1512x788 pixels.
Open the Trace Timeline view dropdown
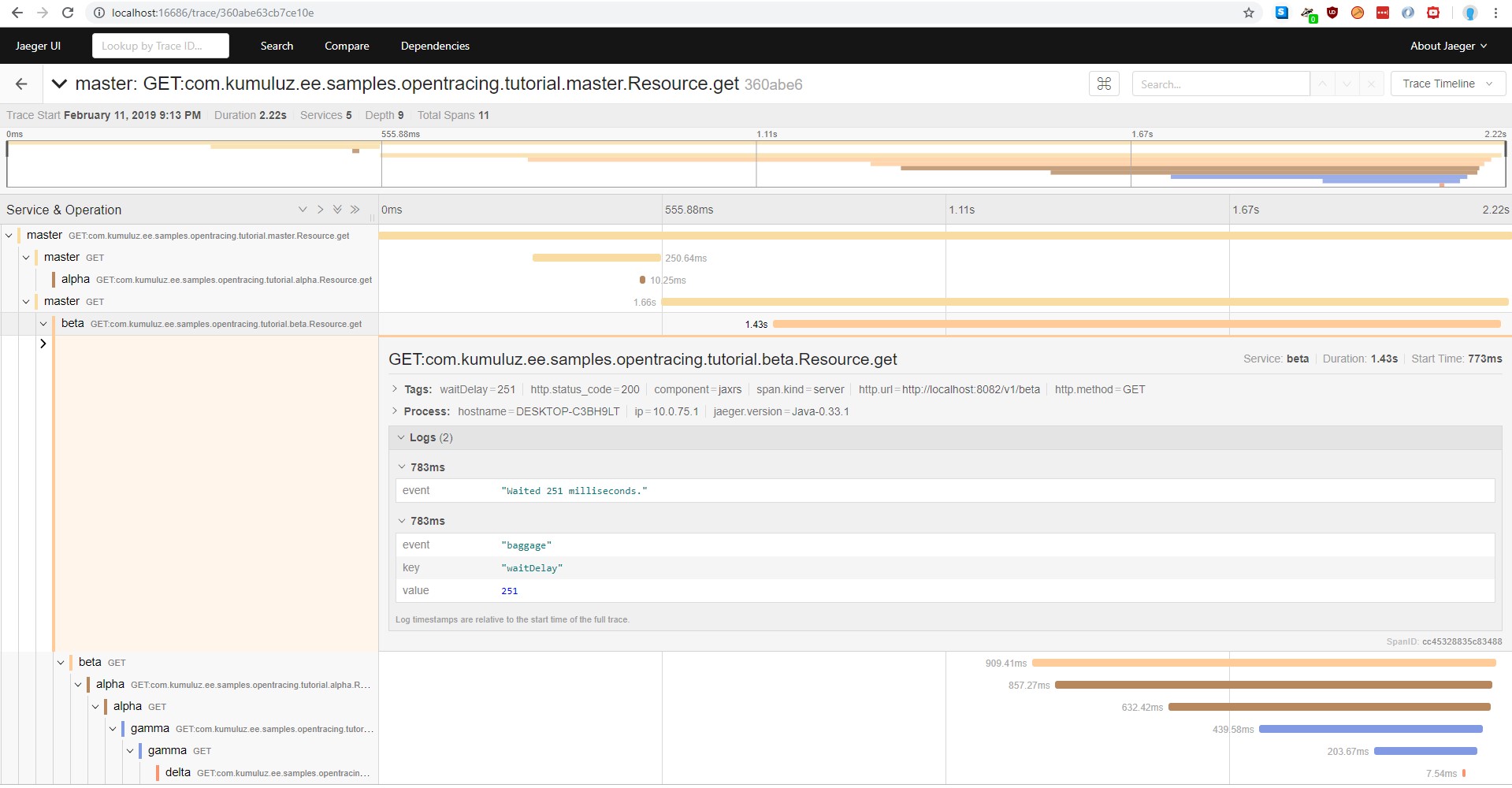point(1447,84)
